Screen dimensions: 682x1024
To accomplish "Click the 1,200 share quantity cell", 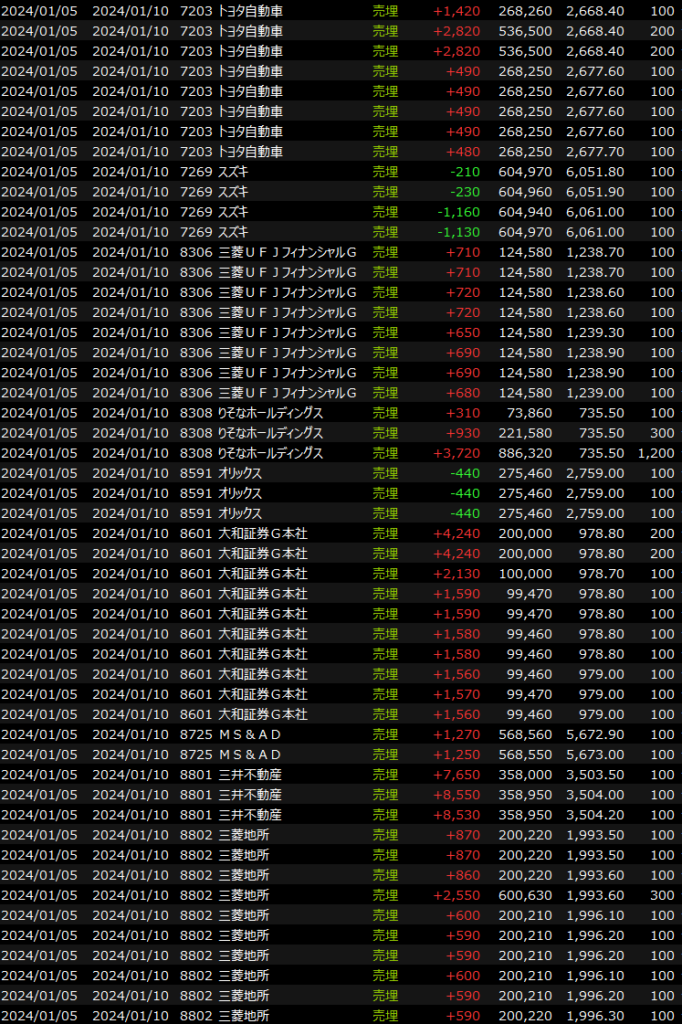I will [x=657, y=453].
